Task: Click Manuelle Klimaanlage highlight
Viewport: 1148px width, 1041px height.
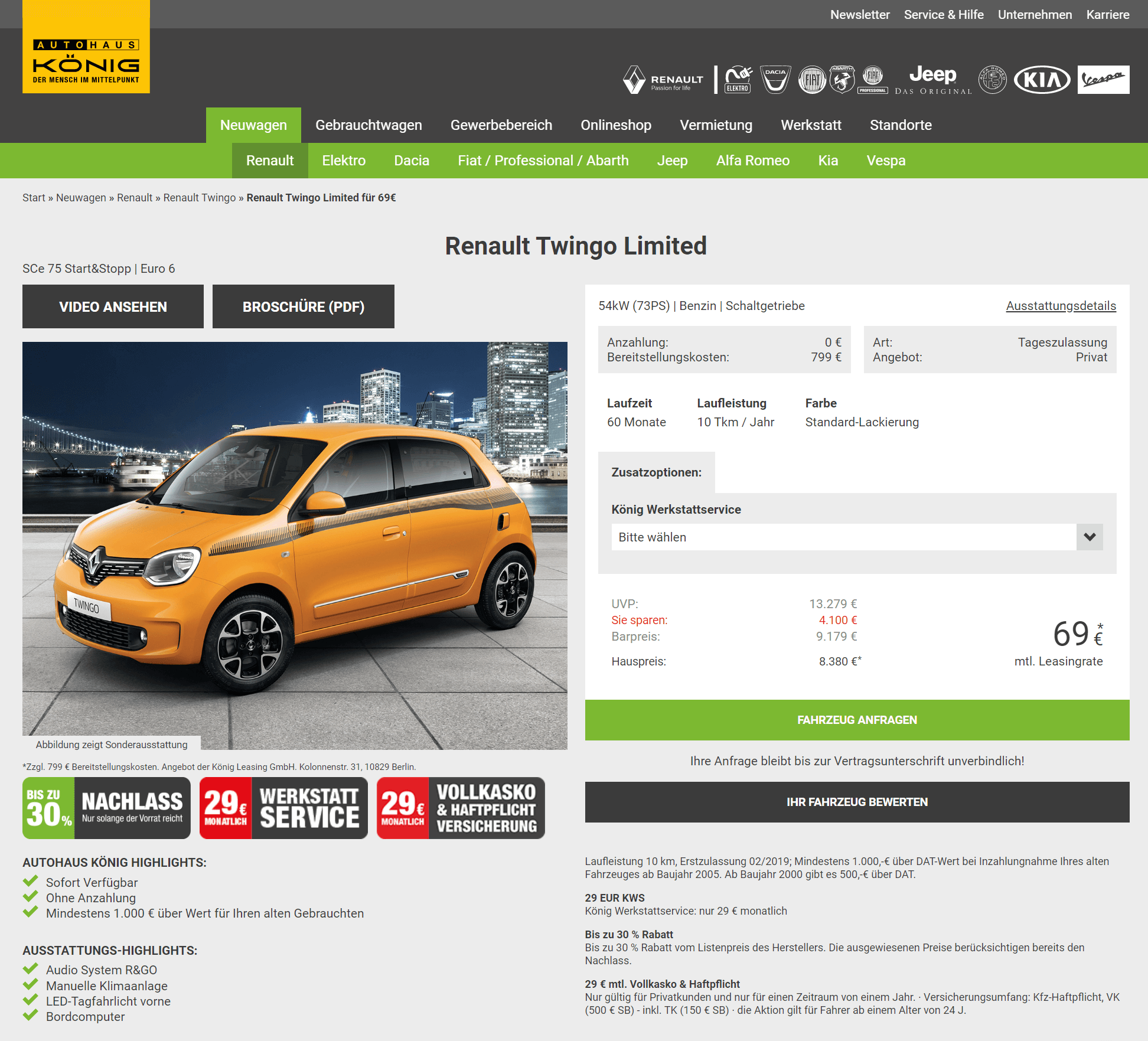Action: [107, 985]
